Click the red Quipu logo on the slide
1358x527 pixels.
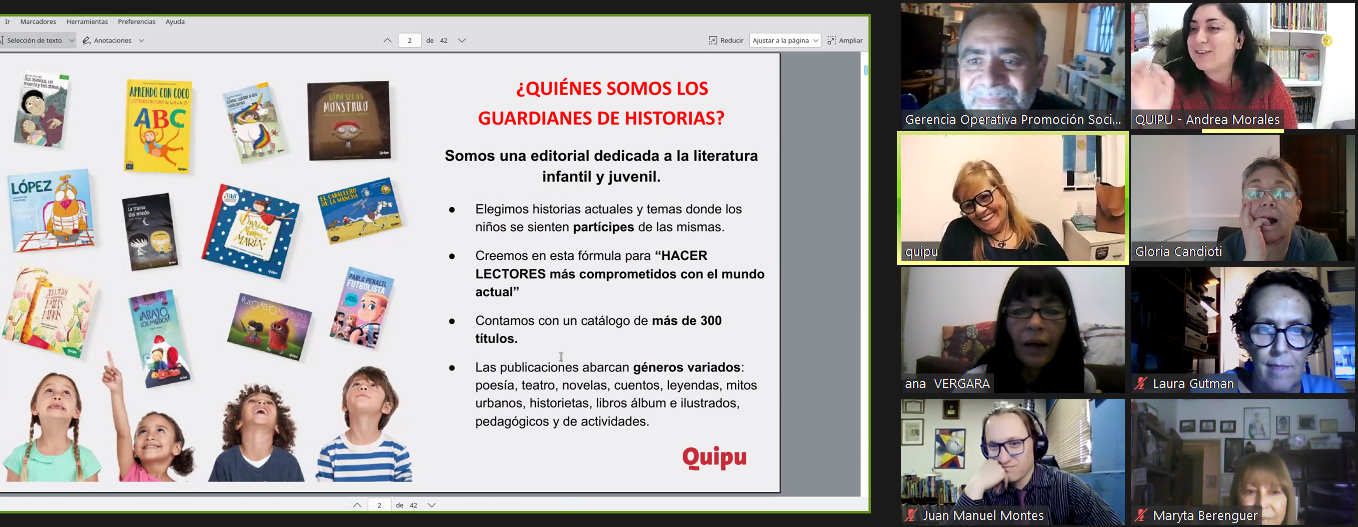point(714,458)
